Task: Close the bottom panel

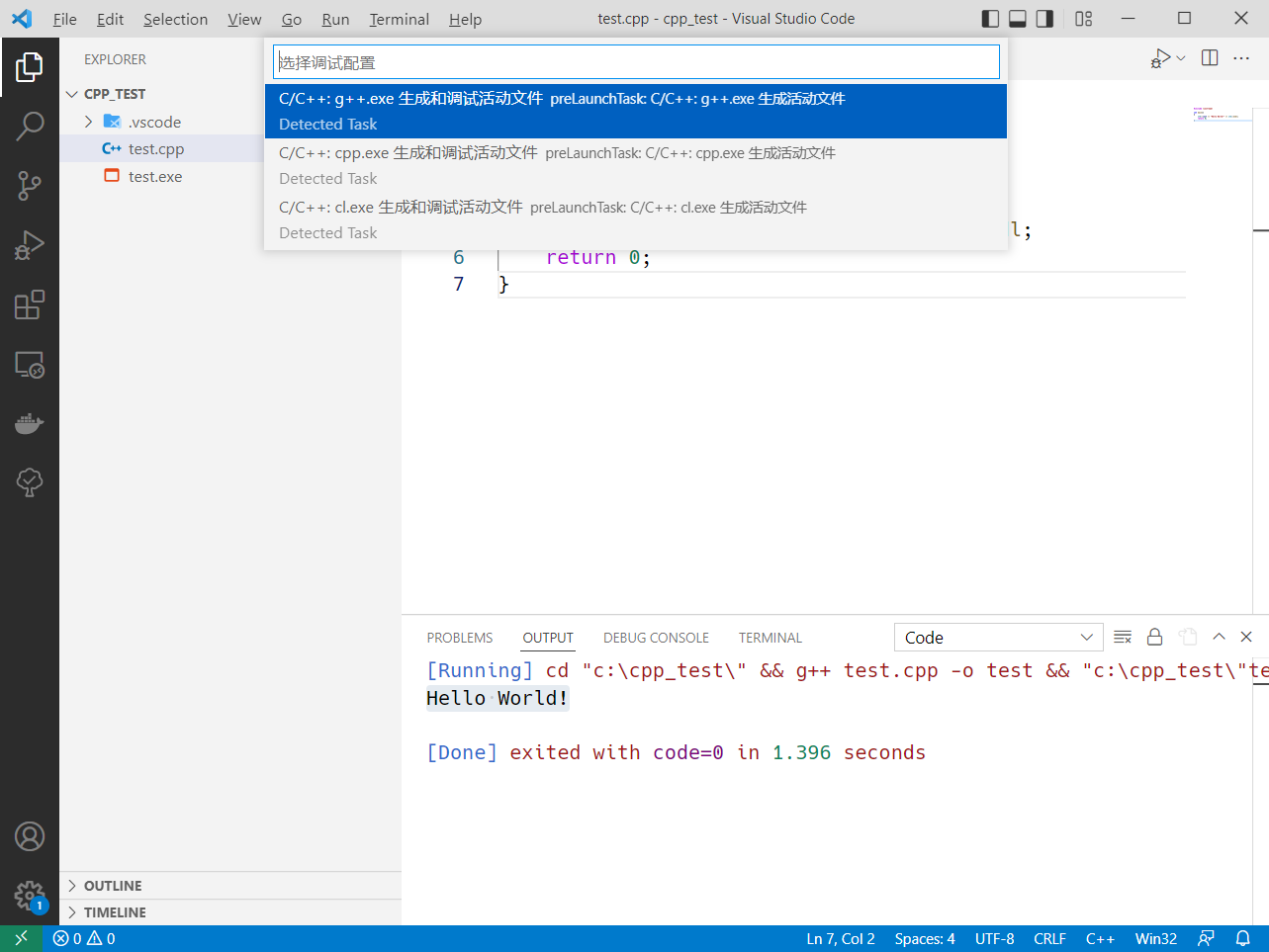Action: pos(1246,637)
